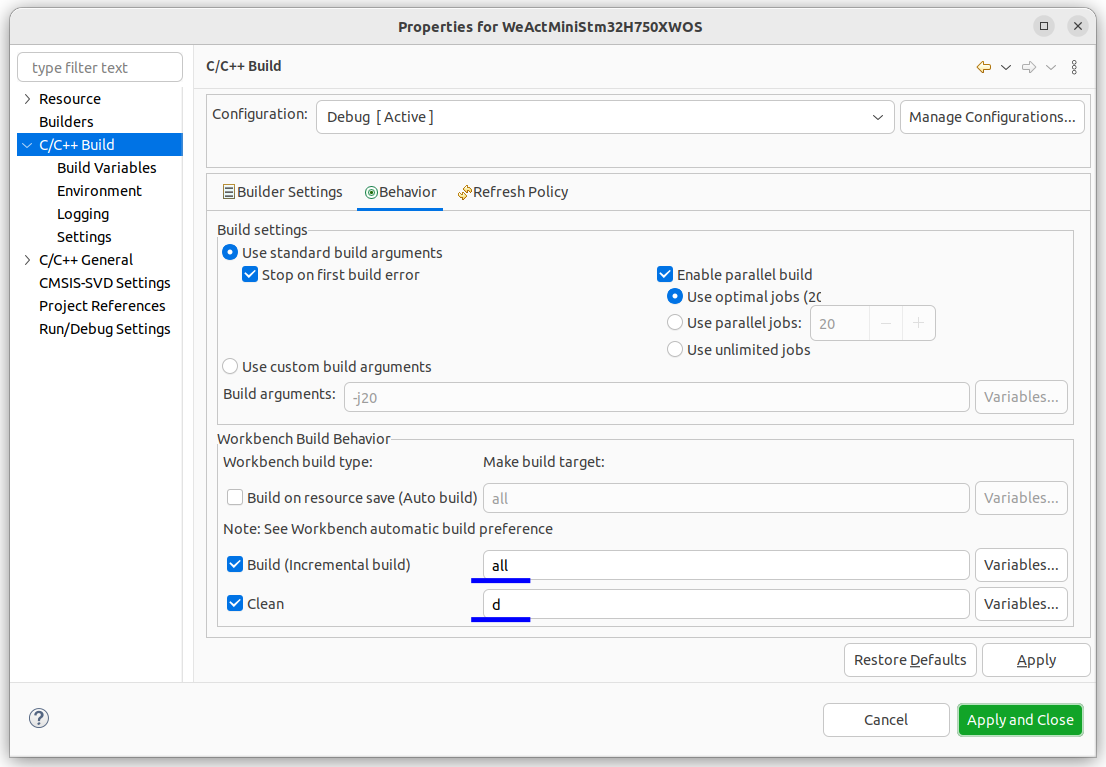This screenshot has height=767, width=1106.
Task: Enable Build on resource save checkbox
Action: tap(235, 497)
